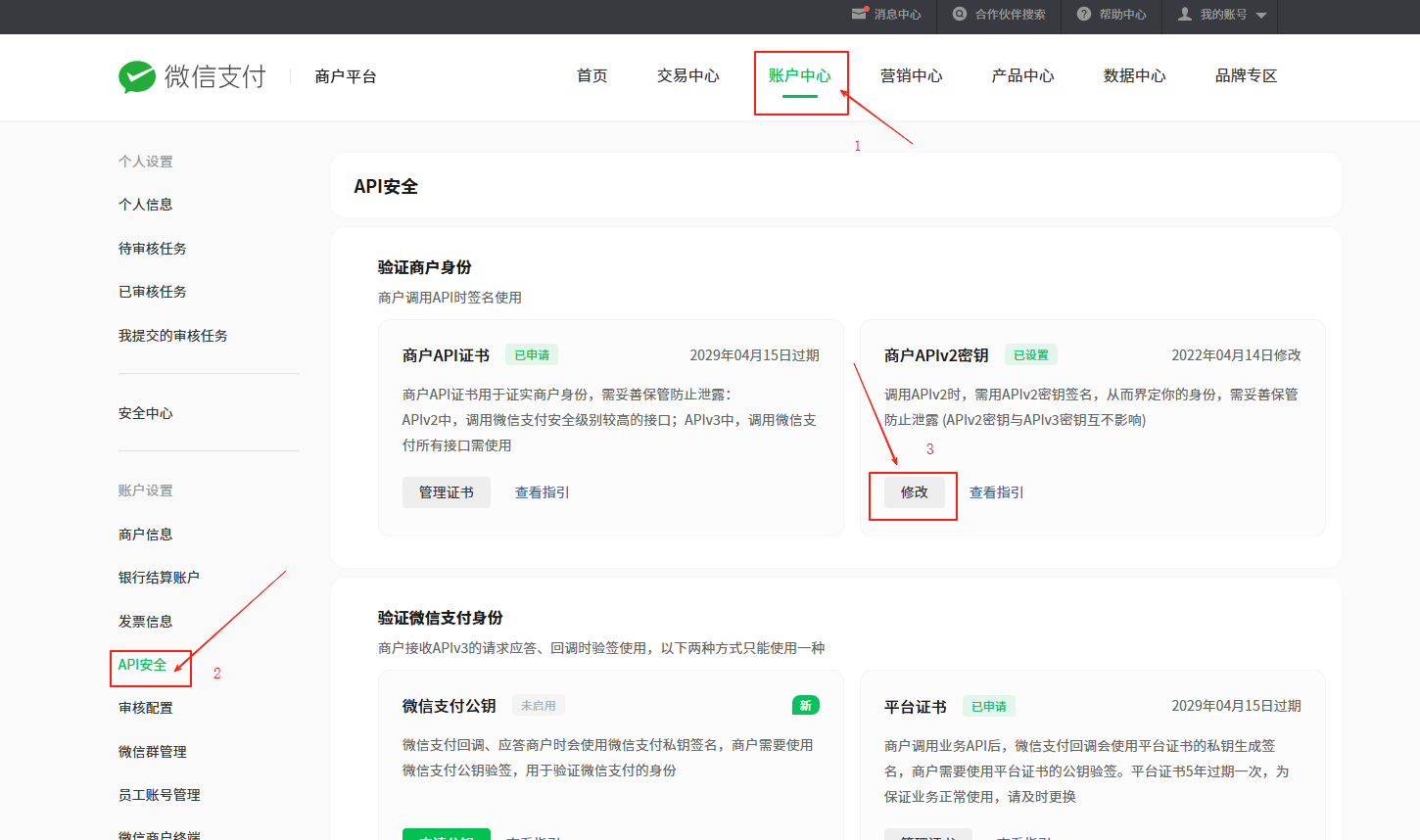This screenshot has width=1420, height=840.
Task: Open 待审核任务 in the sidebar
Action: 152,249
